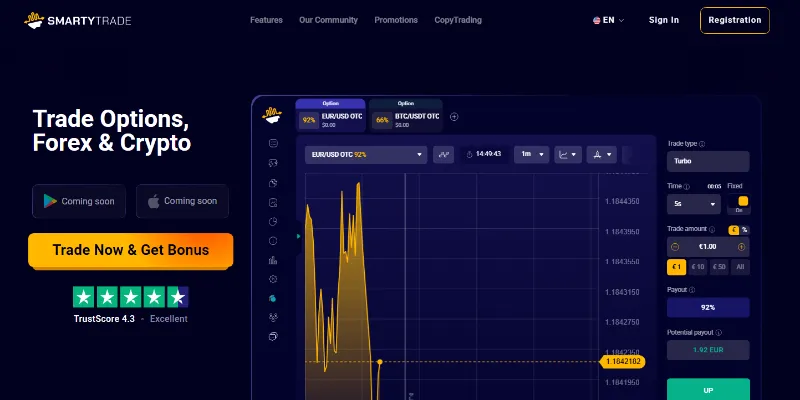Switch trade amount to percent mode
This screenshot has width=800, height=400.
point(745,230)
